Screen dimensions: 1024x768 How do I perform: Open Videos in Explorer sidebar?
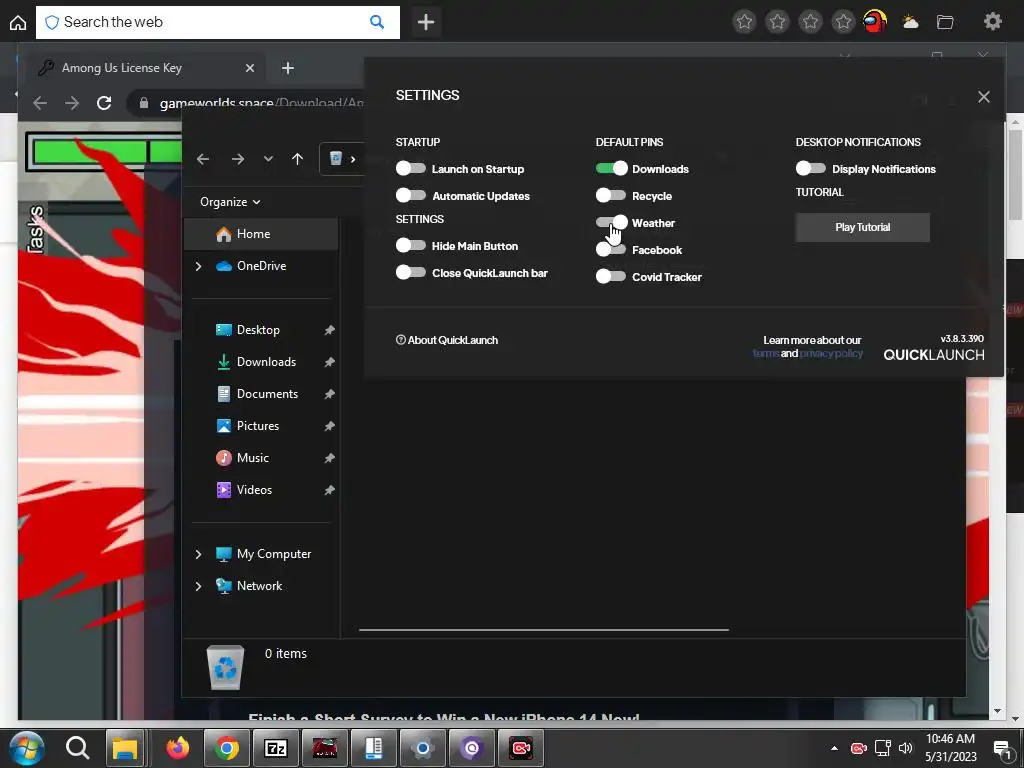point(254,490)
